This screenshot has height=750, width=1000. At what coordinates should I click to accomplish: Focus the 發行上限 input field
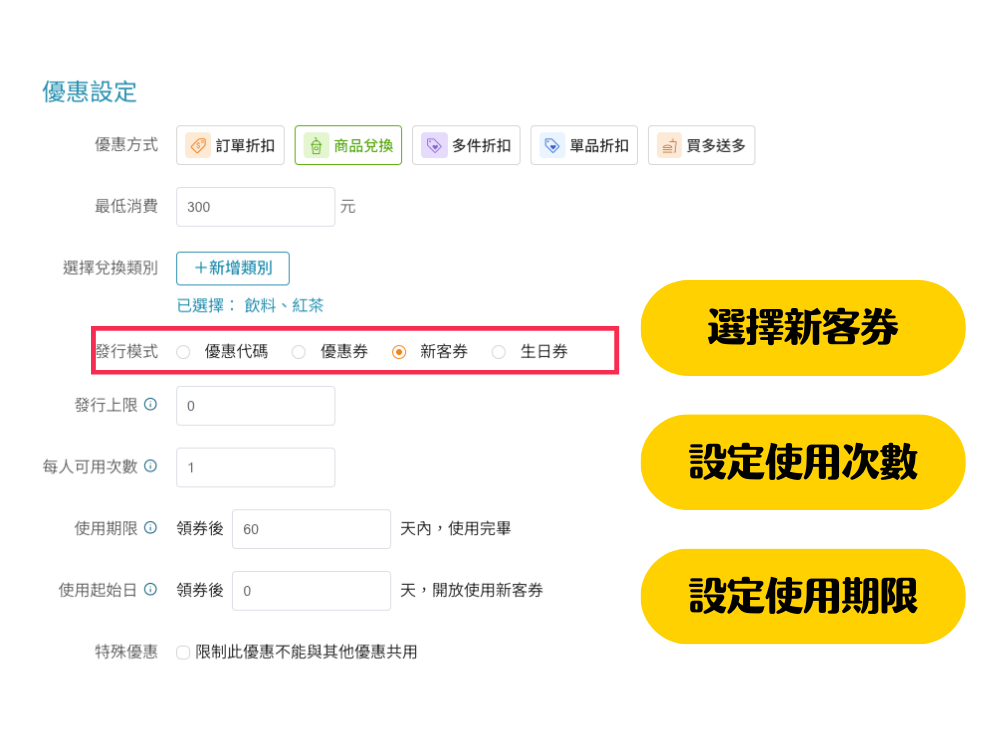coord(255,406)
